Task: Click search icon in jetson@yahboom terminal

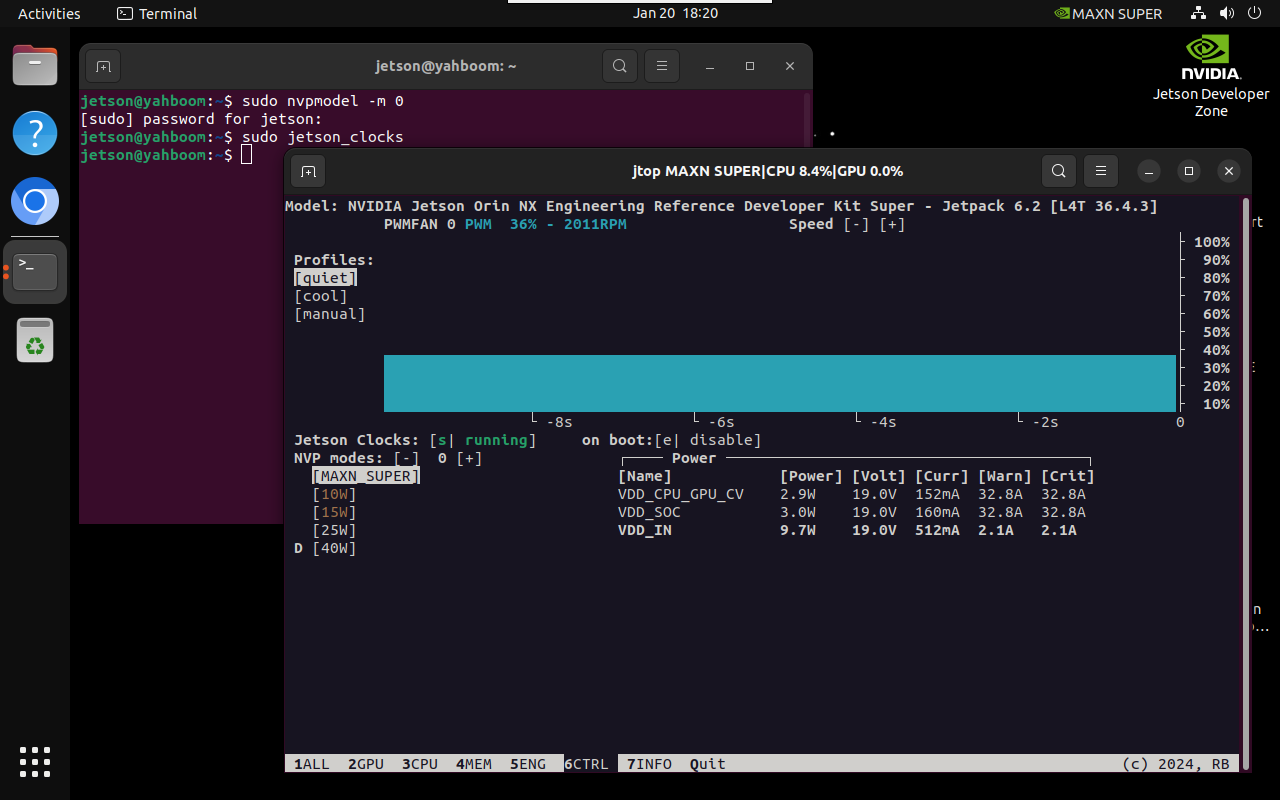Action: coord(620,66)
